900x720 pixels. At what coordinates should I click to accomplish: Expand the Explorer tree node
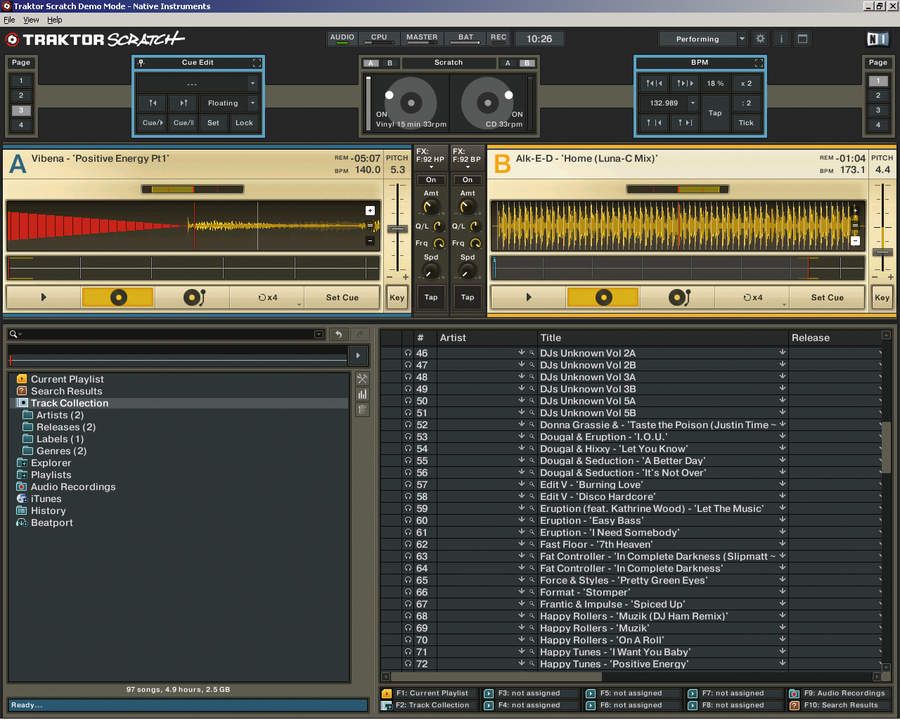tap(22, 463)
